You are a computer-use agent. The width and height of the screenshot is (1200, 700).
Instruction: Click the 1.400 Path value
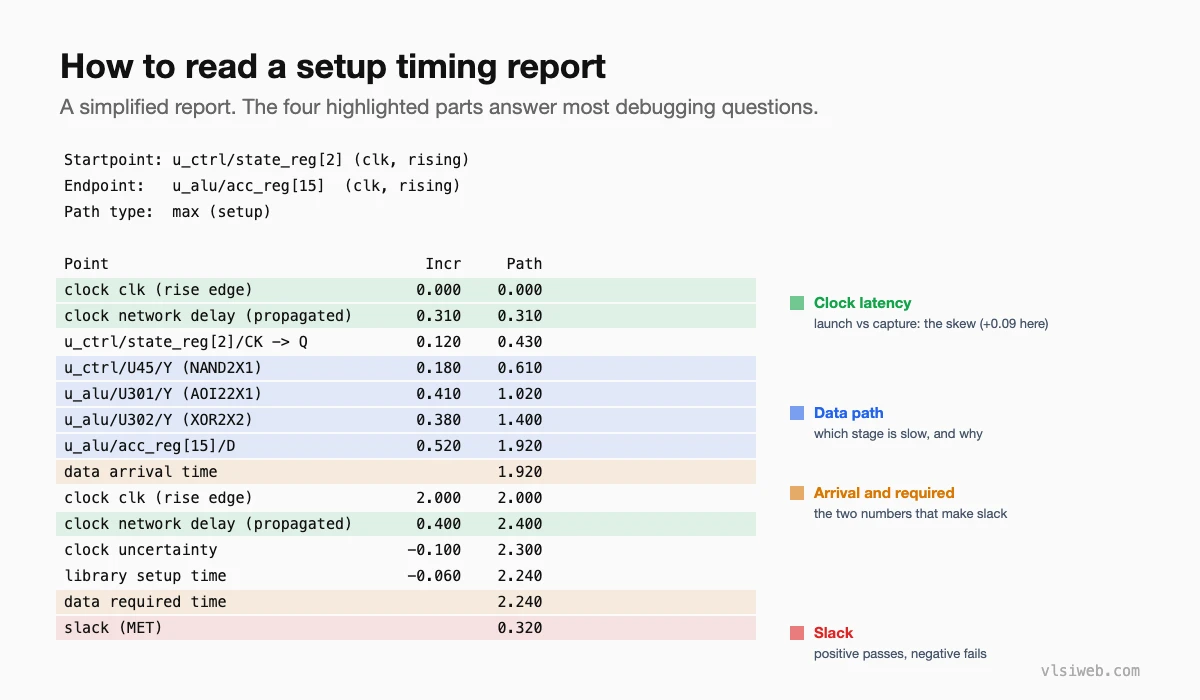(520, 420)
